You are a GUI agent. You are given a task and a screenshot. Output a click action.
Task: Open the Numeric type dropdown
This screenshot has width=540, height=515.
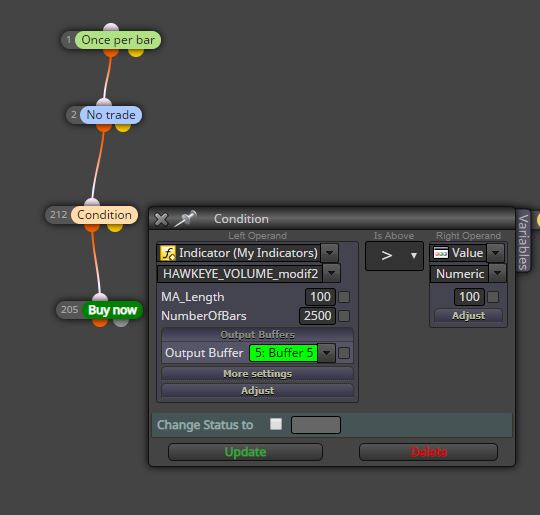[497, 274]
